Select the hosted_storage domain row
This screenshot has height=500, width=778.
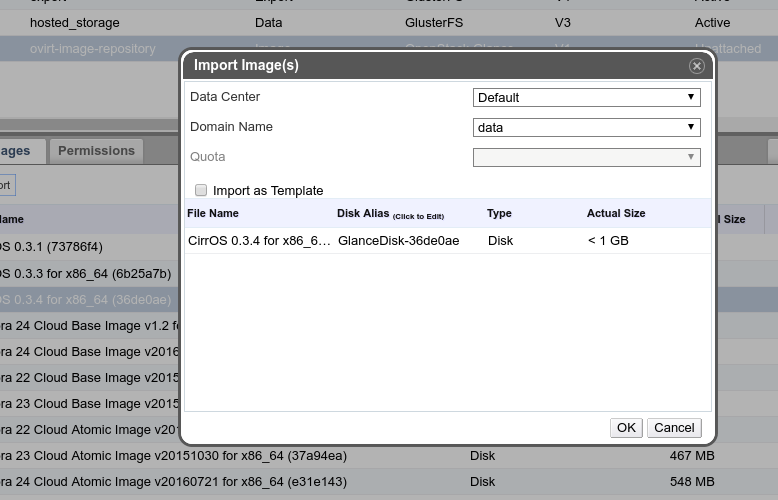[x=74, y=22]
